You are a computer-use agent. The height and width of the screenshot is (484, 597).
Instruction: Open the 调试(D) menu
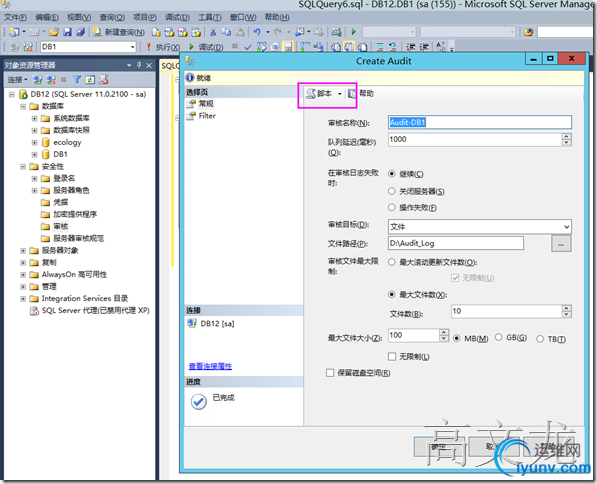177,17
